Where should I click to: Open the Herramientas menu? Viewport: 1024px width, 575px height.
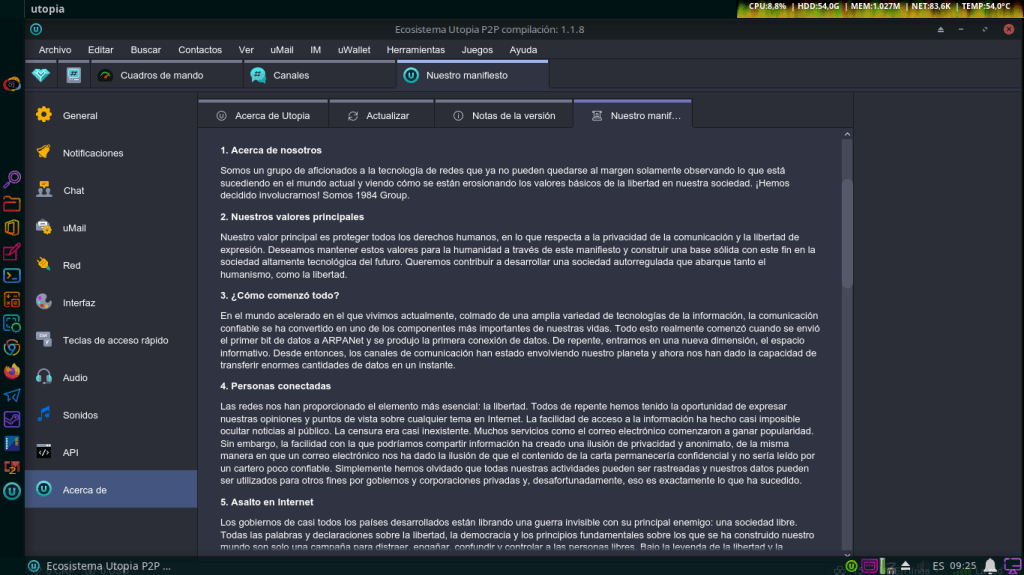click(415, 50)
